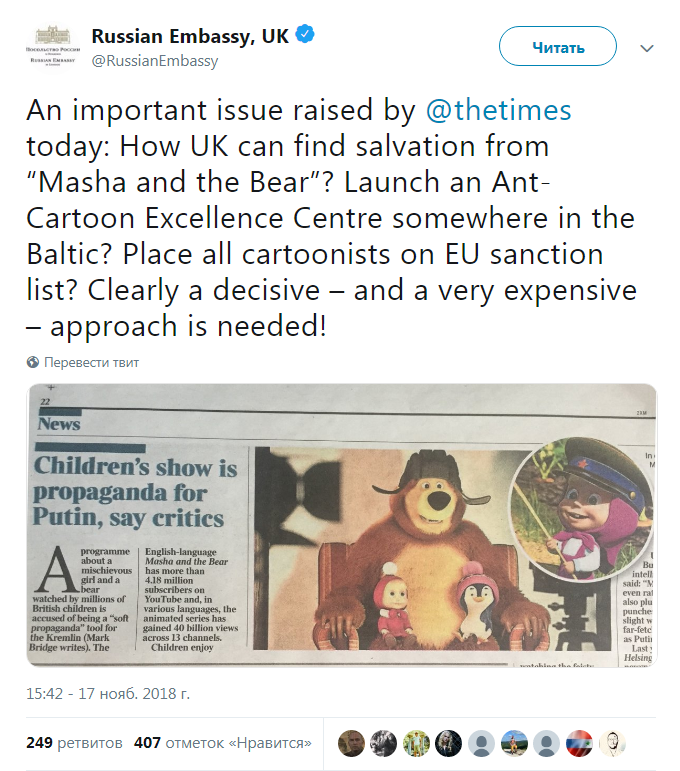Image resolution: width=680 pixels, height=771 pixels.
Task: Open the first liker's avatar
Action: (x=351, y=743)
